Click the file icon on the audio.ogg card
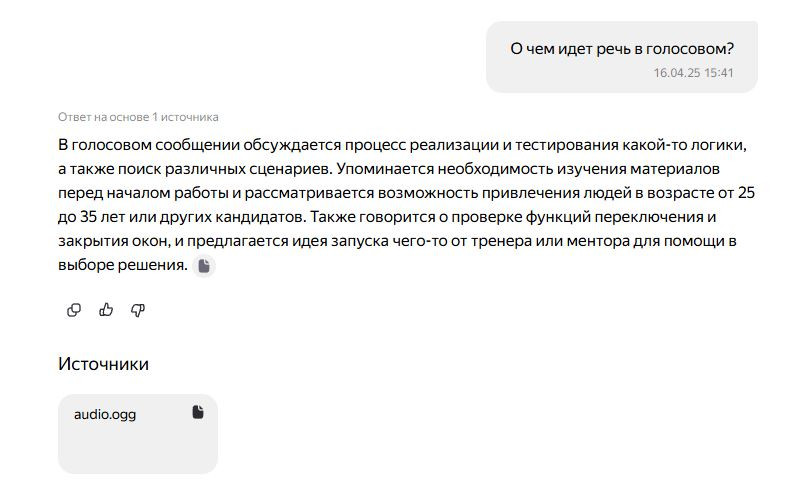Screen dimensions: 804x502 click(x=198, y=412)
